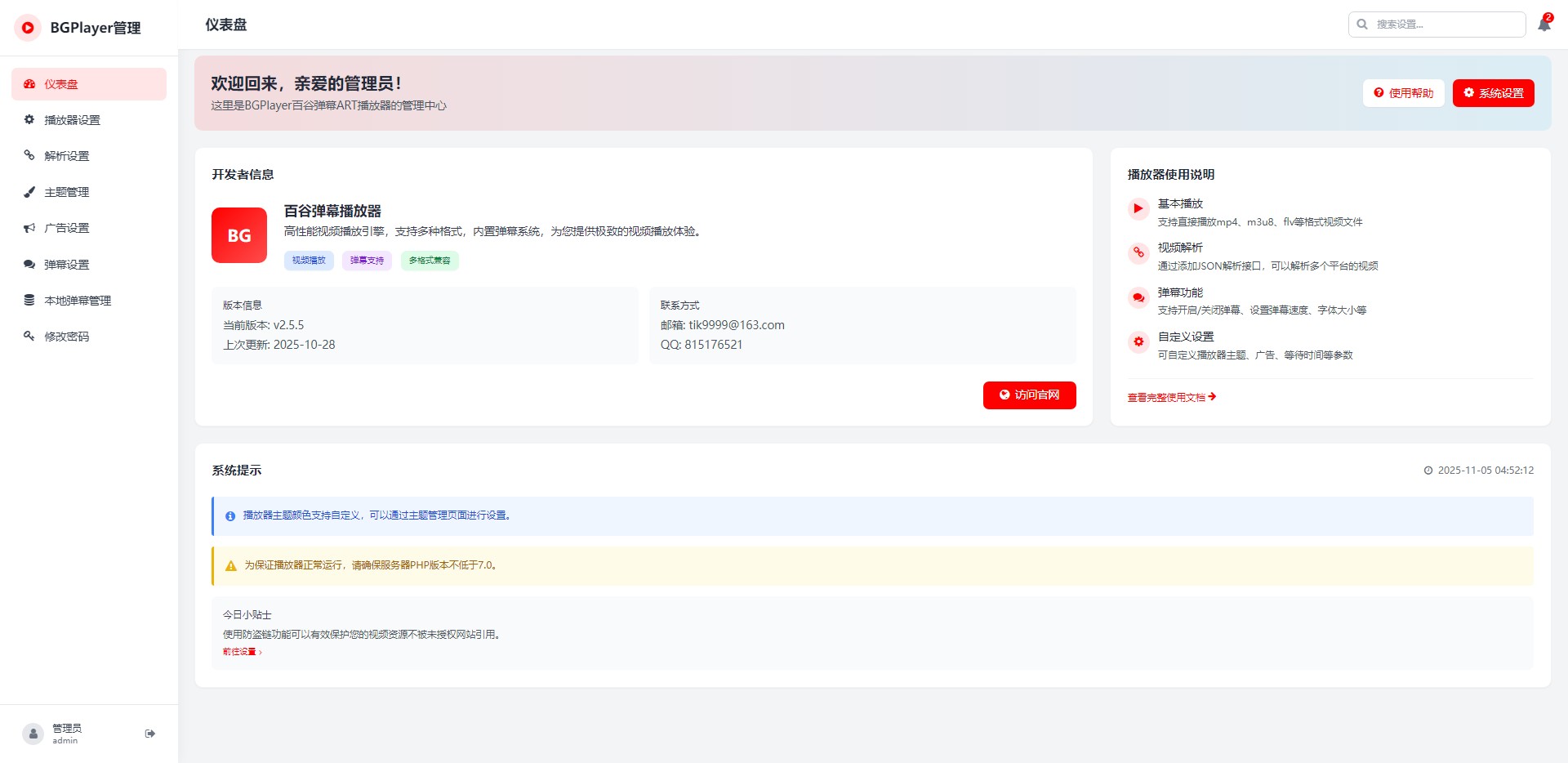Click the basic playback play icon
This screenshot has width=1568, height=763.
[x=1138, y=209]
